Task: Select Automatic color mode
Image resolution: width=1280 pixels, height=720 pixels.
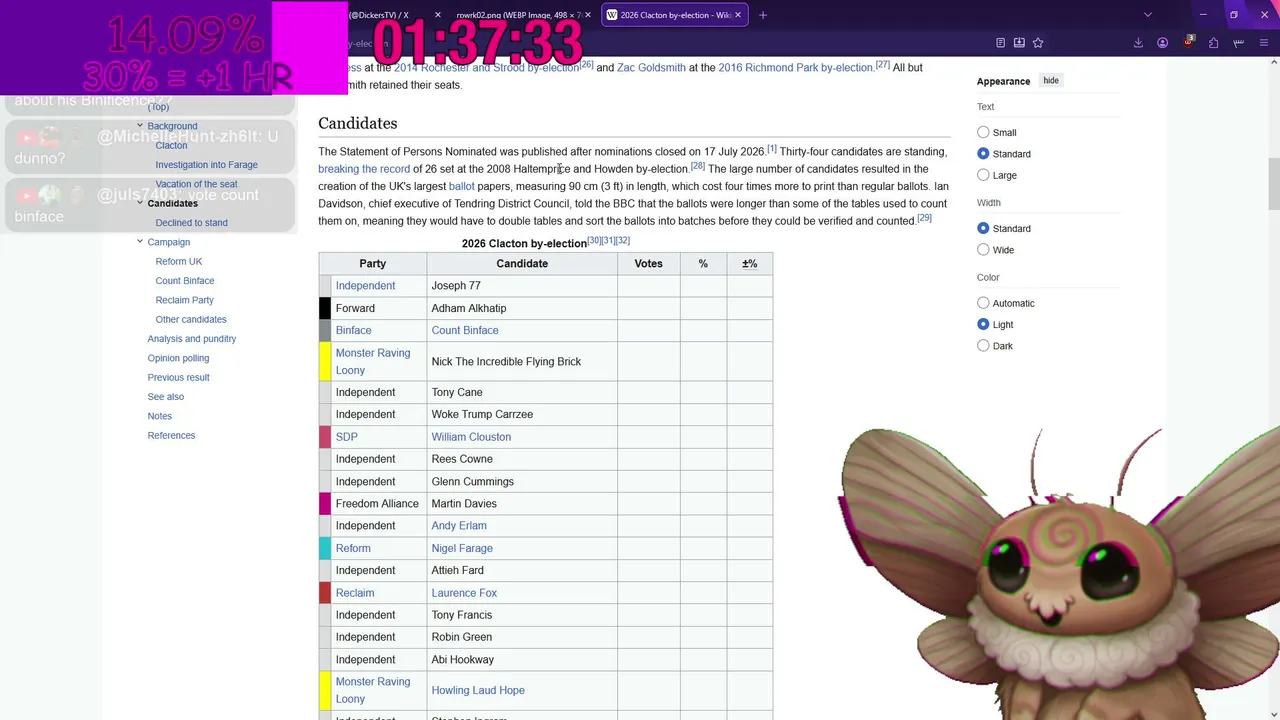Action: pyautogui.click(x=983, y=303)
